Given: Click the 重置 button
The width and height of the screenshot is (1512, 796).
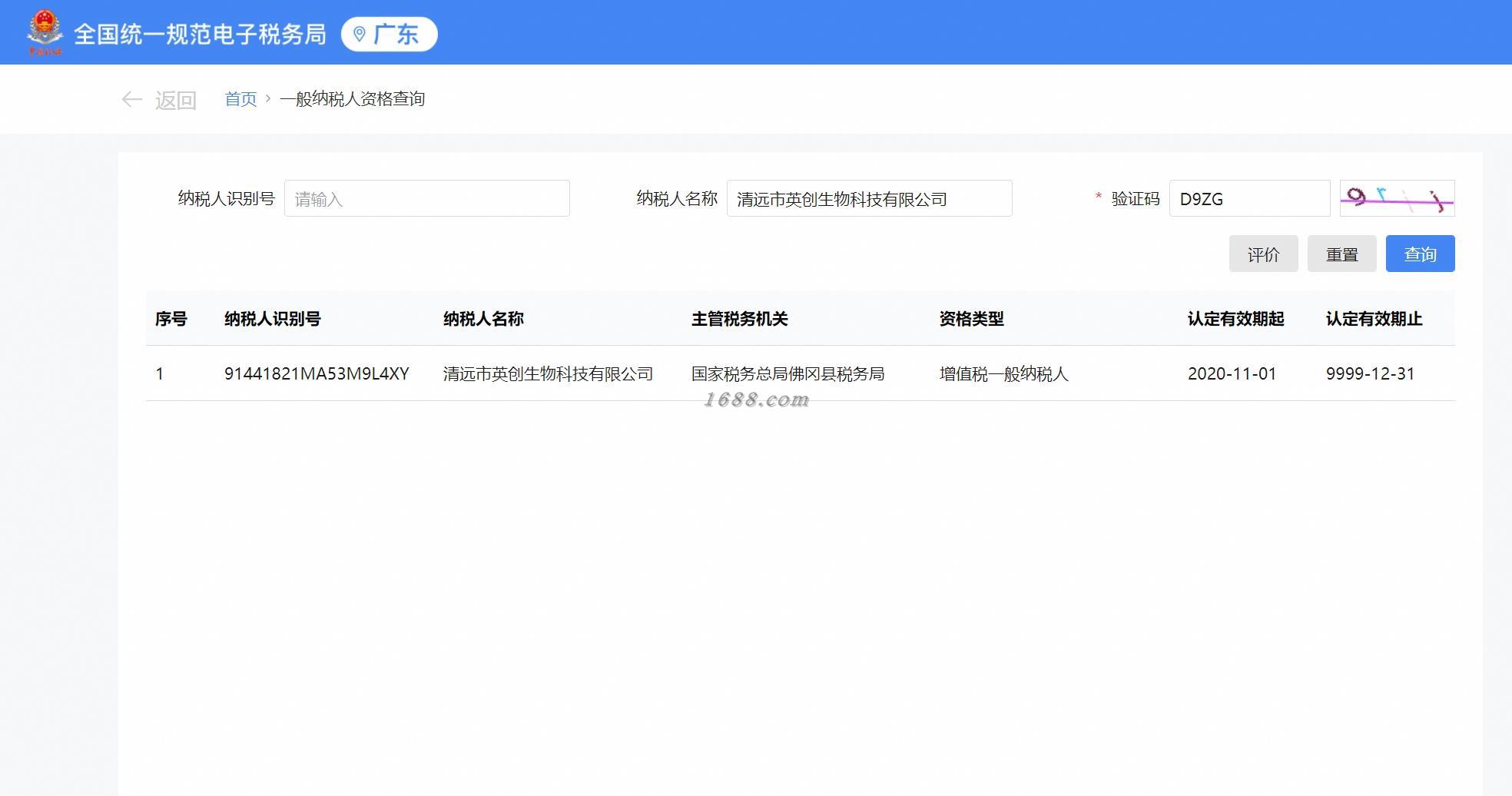Looking at the screenshot, I should (x=1342, y=254).
